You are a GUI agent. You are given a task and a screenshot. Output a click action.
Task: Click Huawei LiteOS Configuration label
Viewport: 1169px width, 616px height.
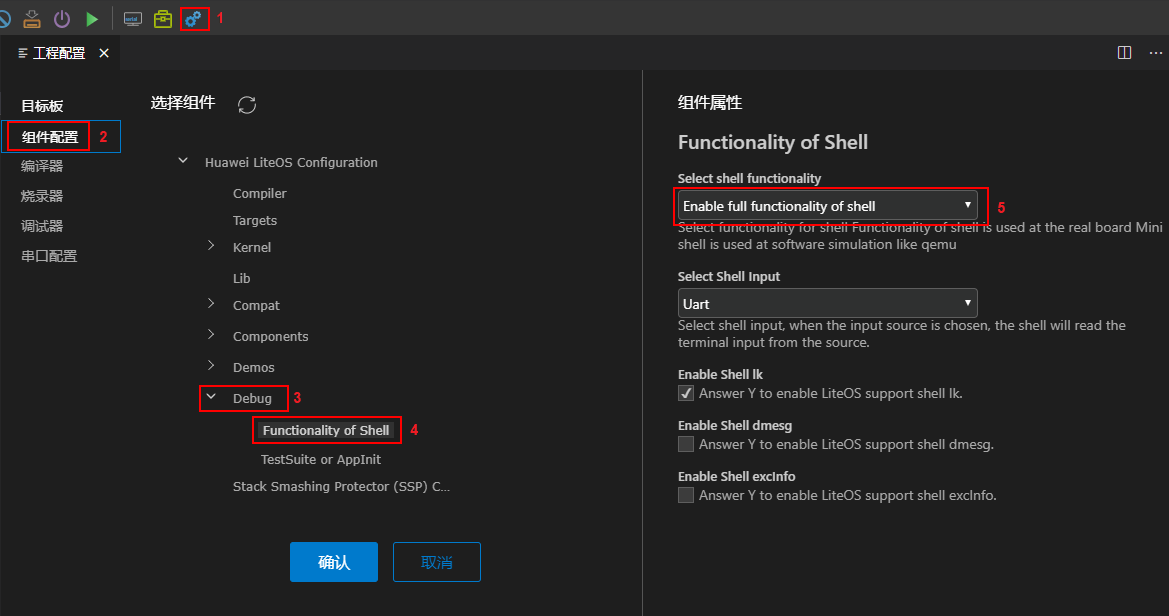click(291, 163)
